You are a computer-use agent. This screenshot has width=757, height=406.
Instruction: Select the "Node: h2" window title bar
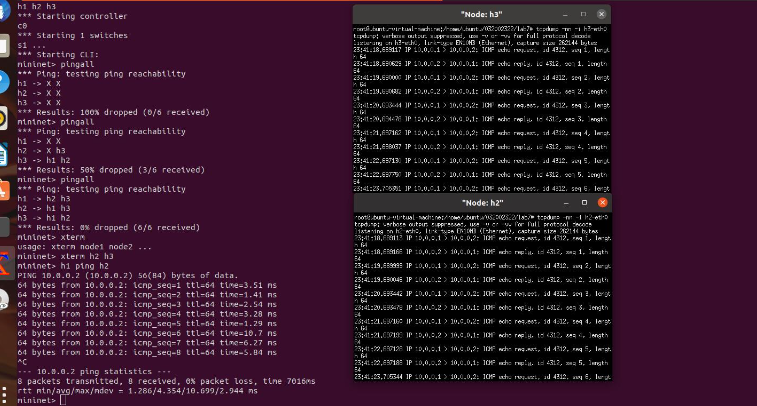[483, 203]
